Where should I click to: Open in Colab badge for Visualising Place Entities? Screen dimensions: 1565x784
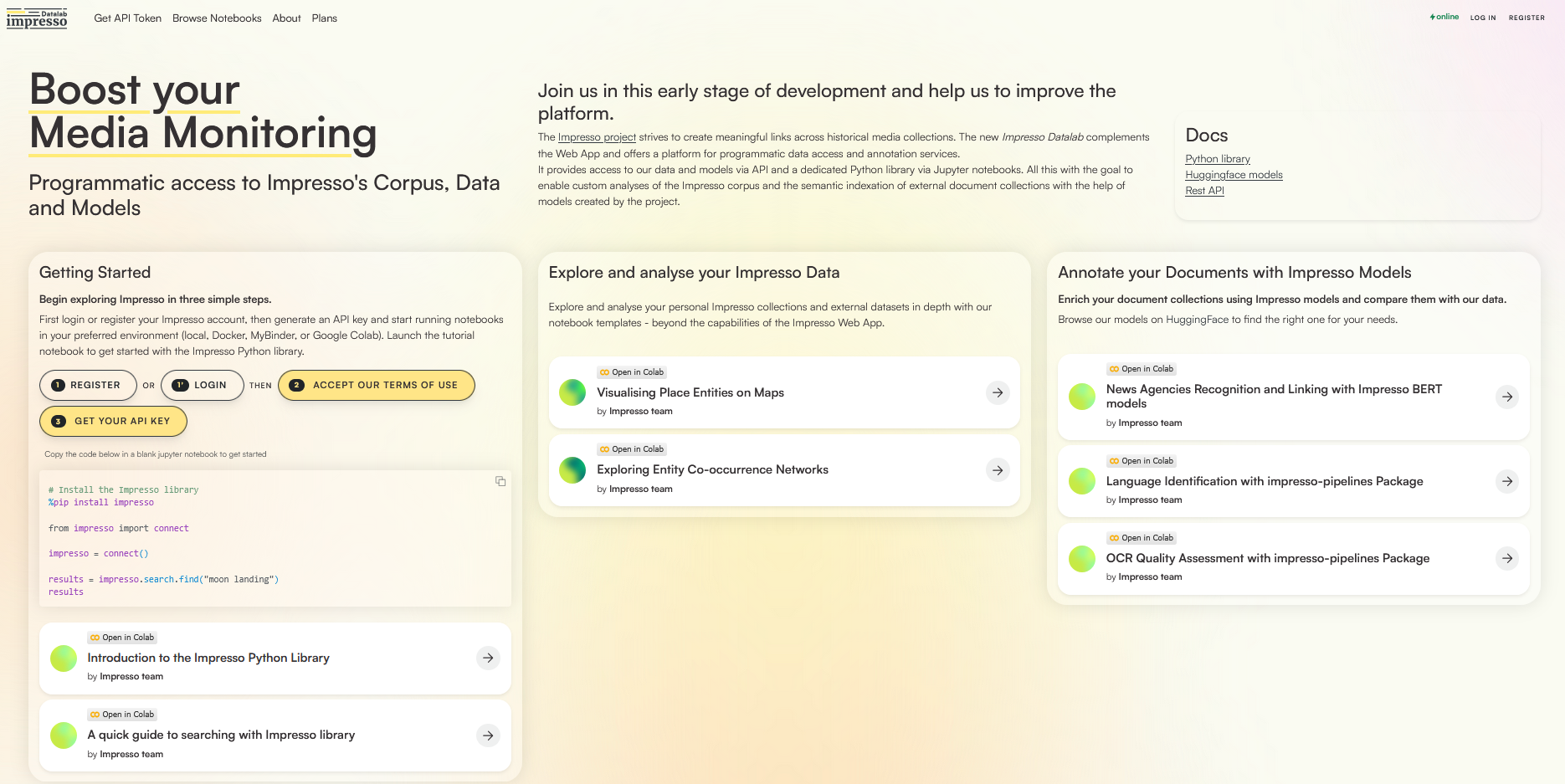tap(632, 372)
